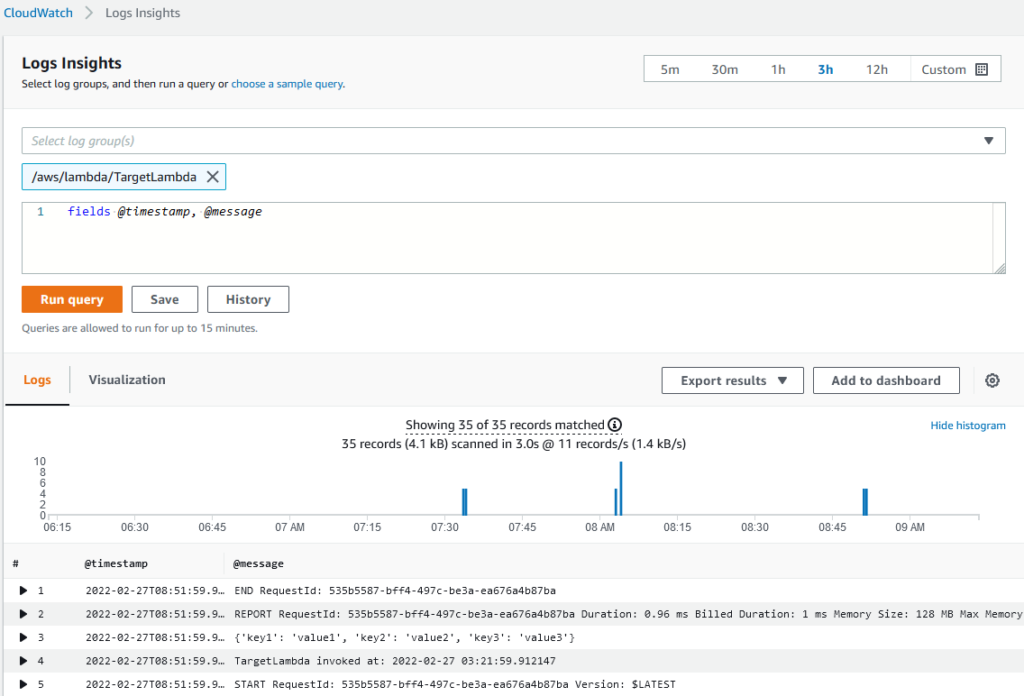Screen dimensions: 1024x696
Task: Select the 3h time range
Action: (x=825, y=69)
